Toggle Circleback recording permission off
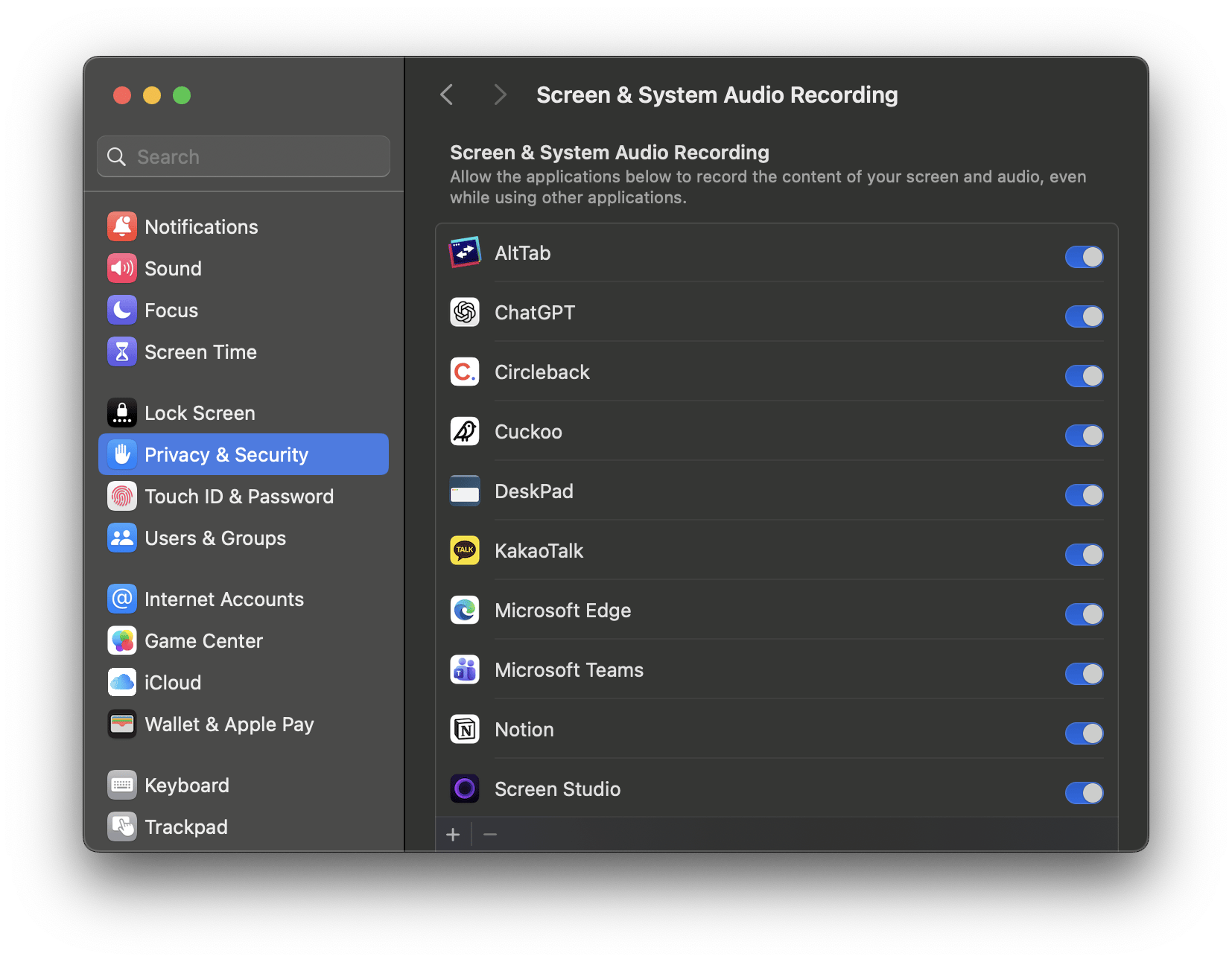This screenshot has width=1232, height=962. (1084, 376)
